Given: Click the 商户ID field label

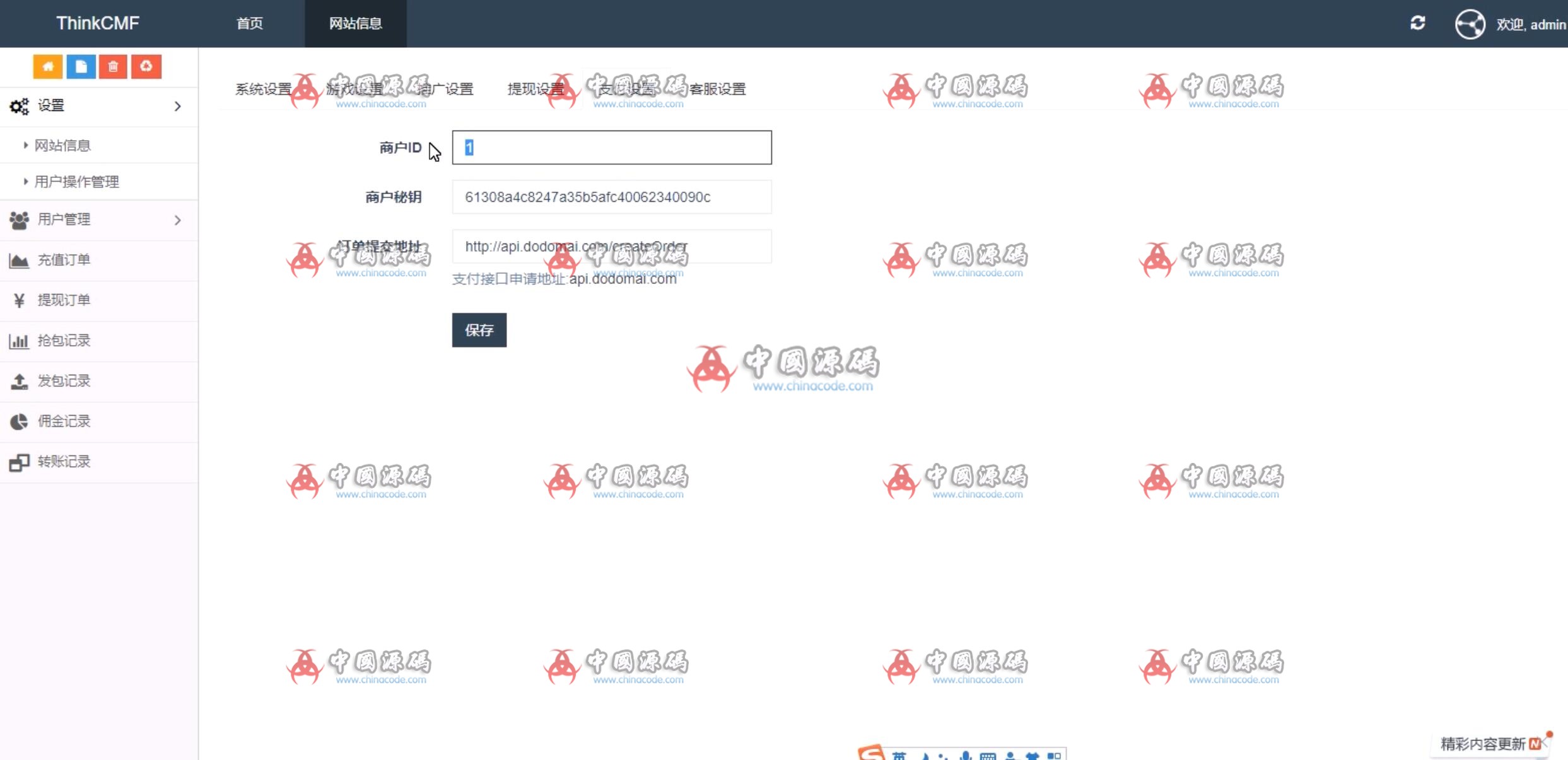Looking at the screenshot, I should [x=401, y=148].
